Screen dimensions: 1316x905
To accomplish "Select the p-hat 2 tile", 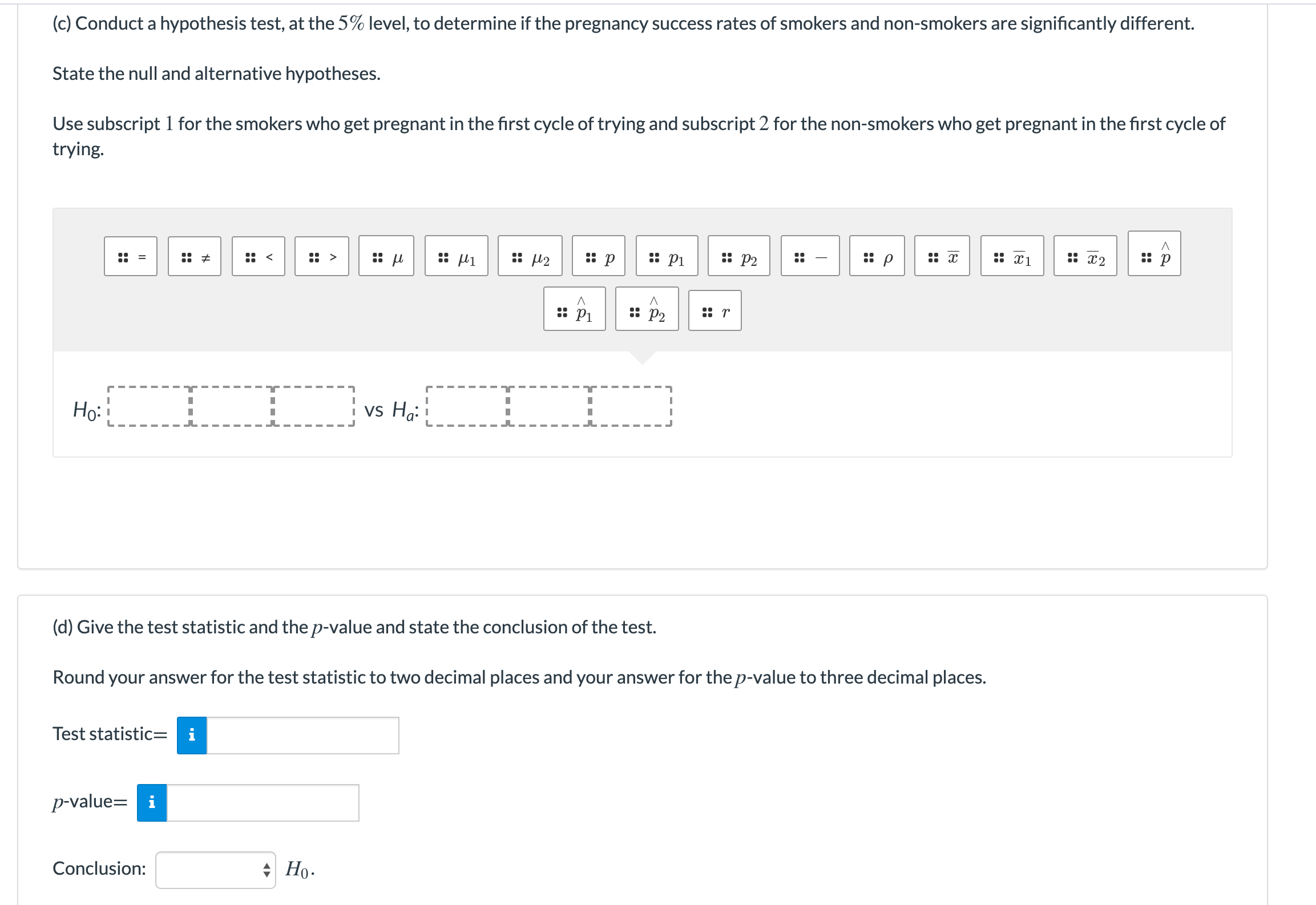I will click(647, 309).
